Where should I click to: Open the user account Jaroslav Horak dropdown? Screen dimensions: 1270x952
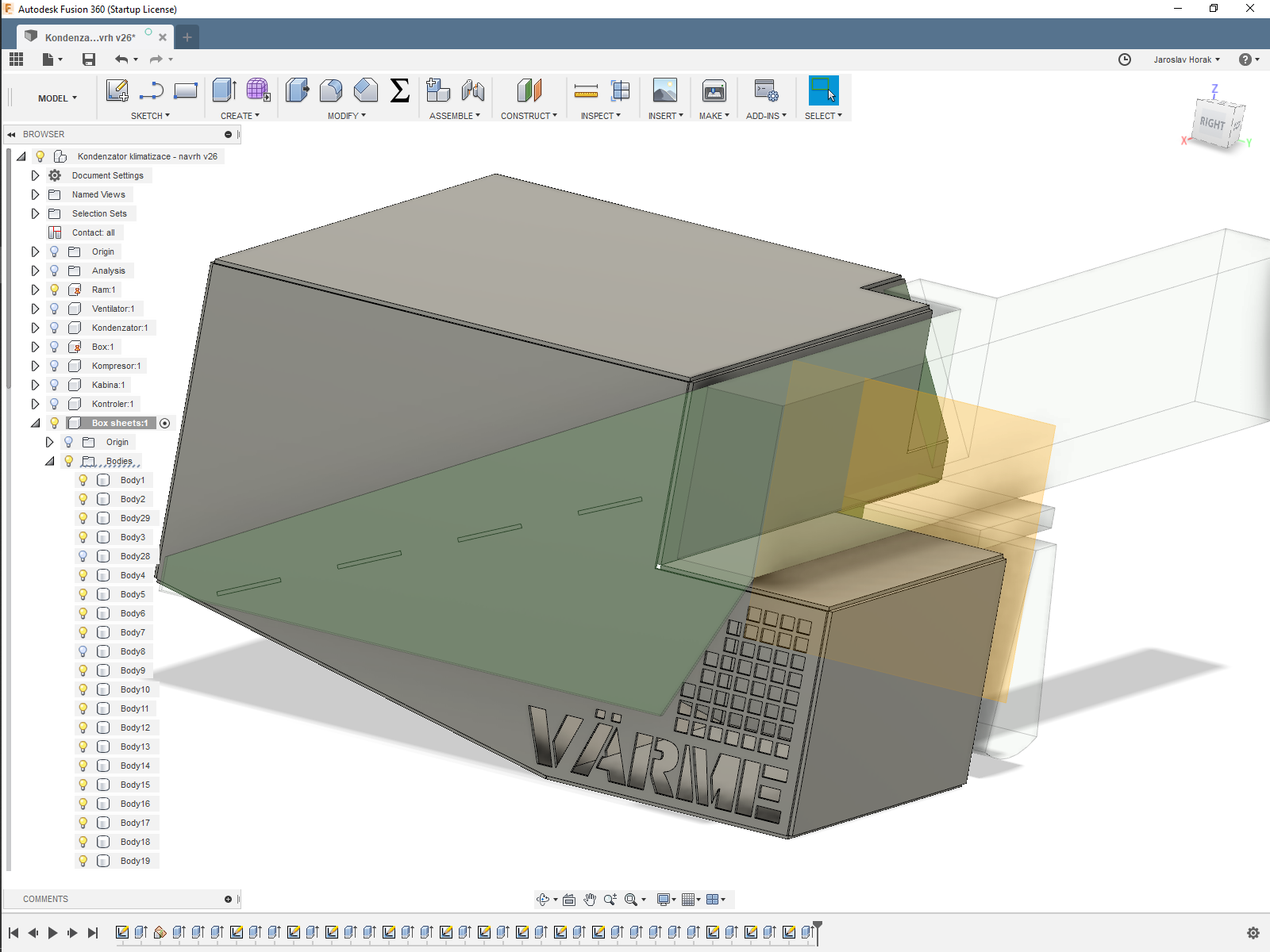pyautogui.click(x=1187, y=59)
